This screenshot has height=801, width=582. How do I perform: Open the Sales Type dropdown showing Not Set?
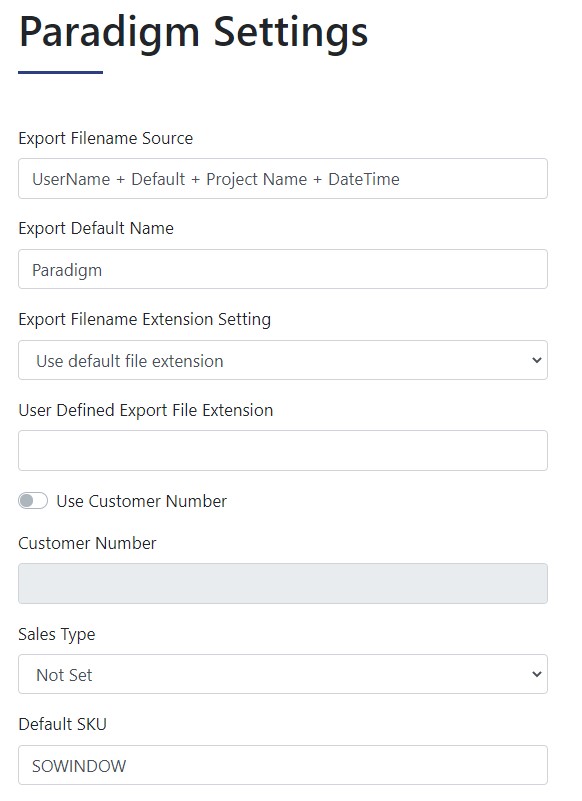click(x=283, y=674)
